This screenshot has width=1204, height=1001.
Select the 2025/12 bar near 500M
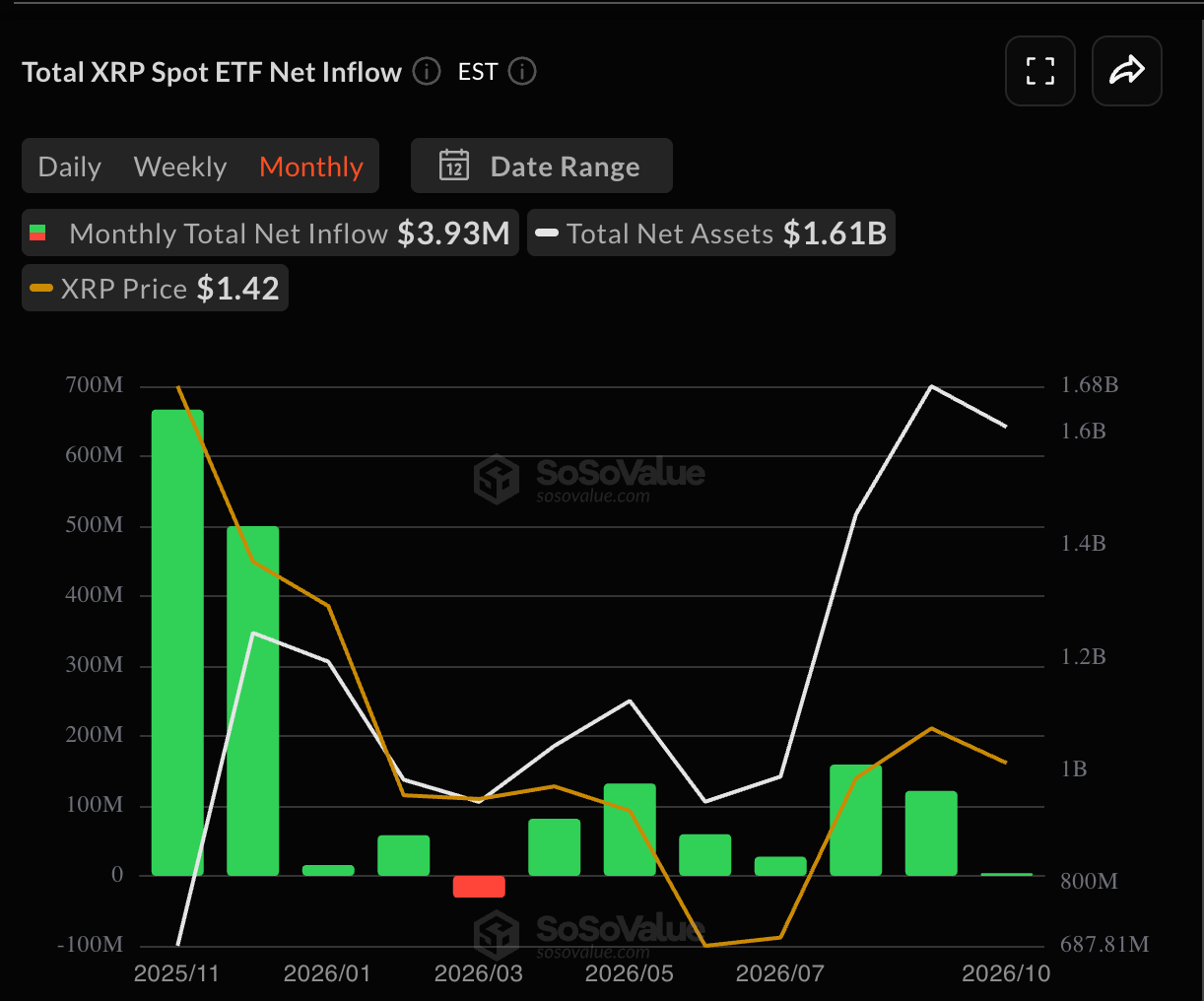point(253,701)
